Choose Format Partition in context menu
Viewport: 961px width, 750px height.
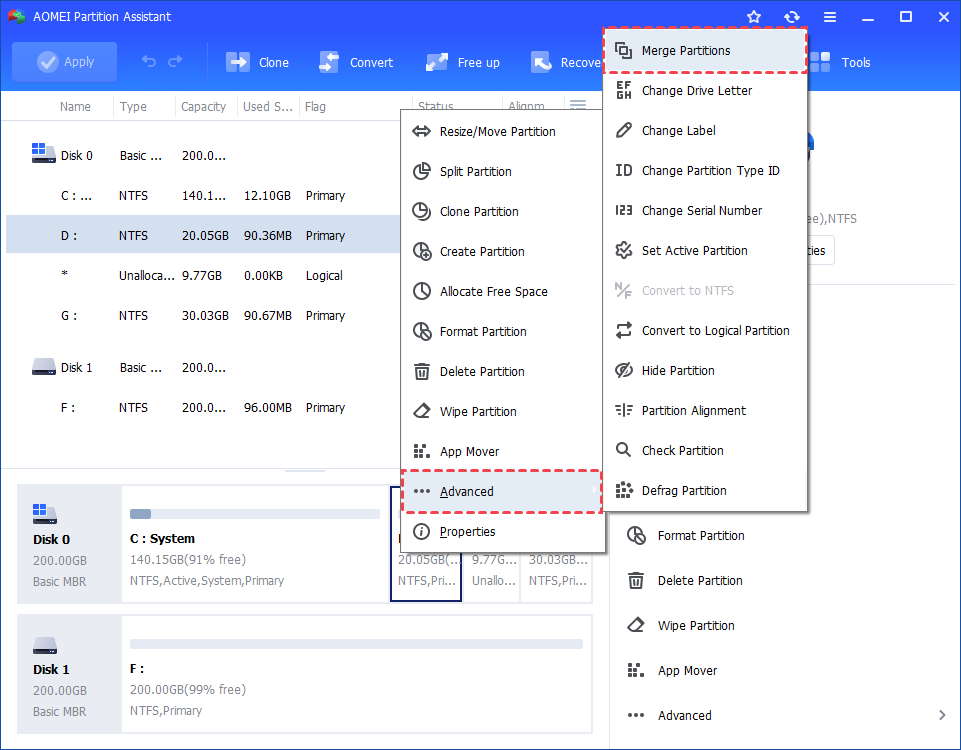point(503,331)
